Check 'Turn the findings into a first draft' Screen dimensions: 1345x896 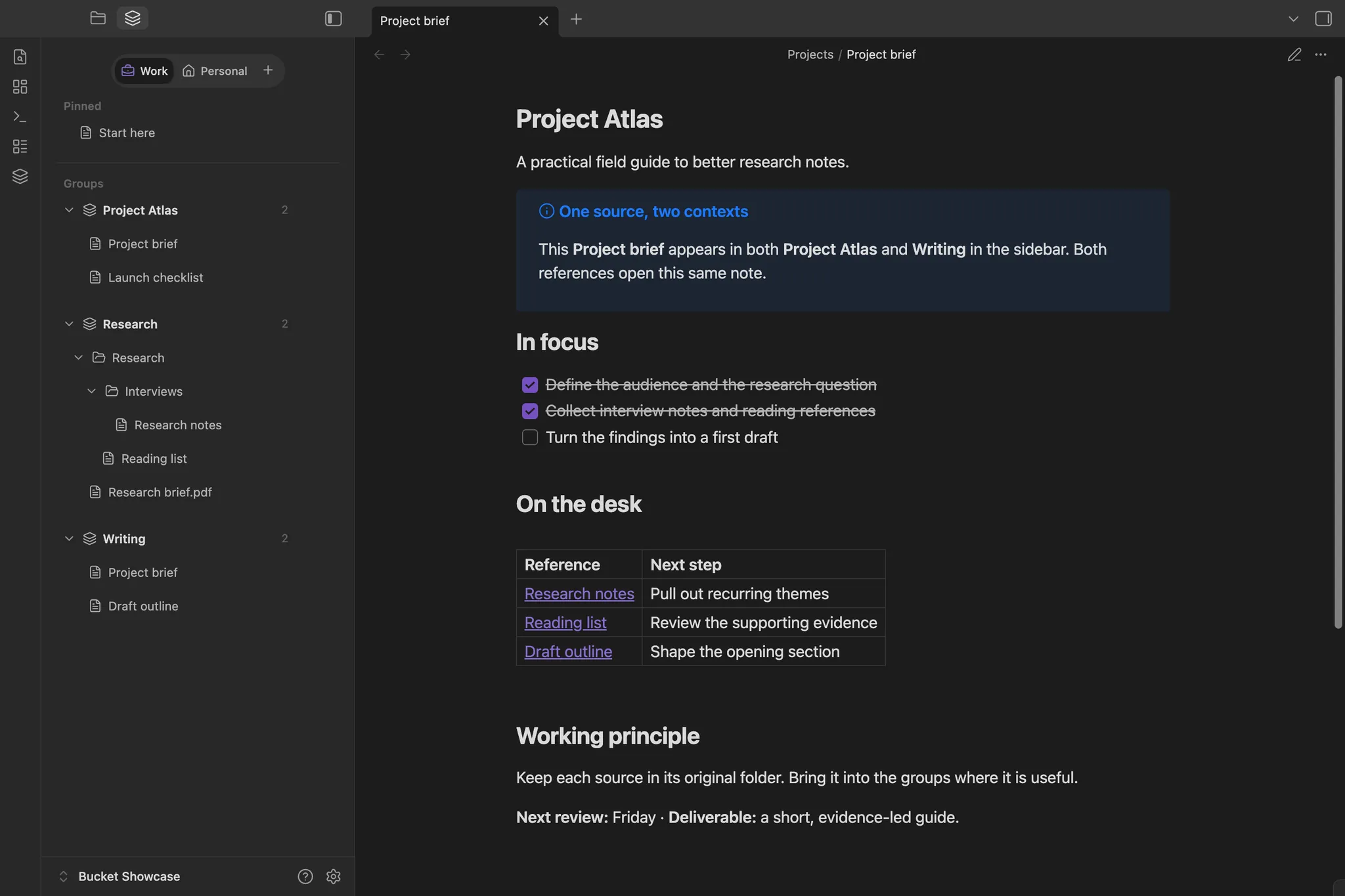click(x=530, y=437)
